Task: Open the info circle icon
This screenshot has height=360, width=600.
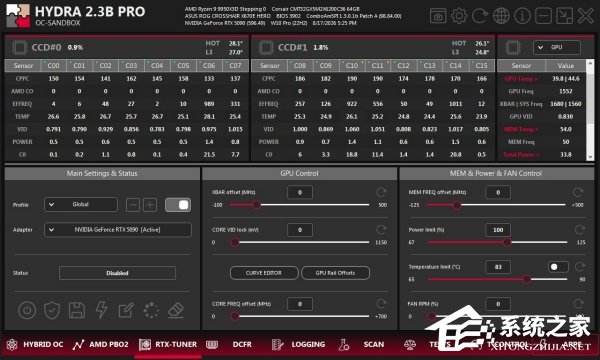Action: 522,16
